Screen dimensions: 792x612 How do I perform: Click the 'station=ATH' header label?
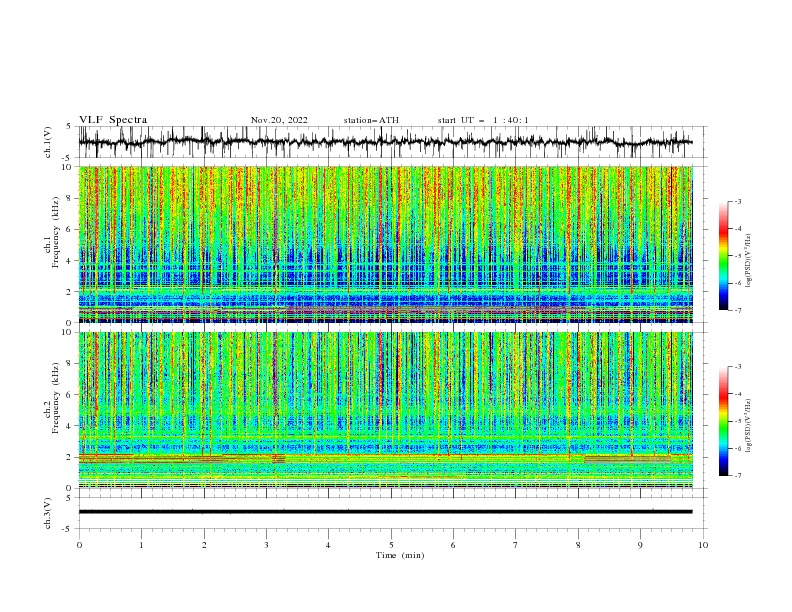[x=371, y=120]
